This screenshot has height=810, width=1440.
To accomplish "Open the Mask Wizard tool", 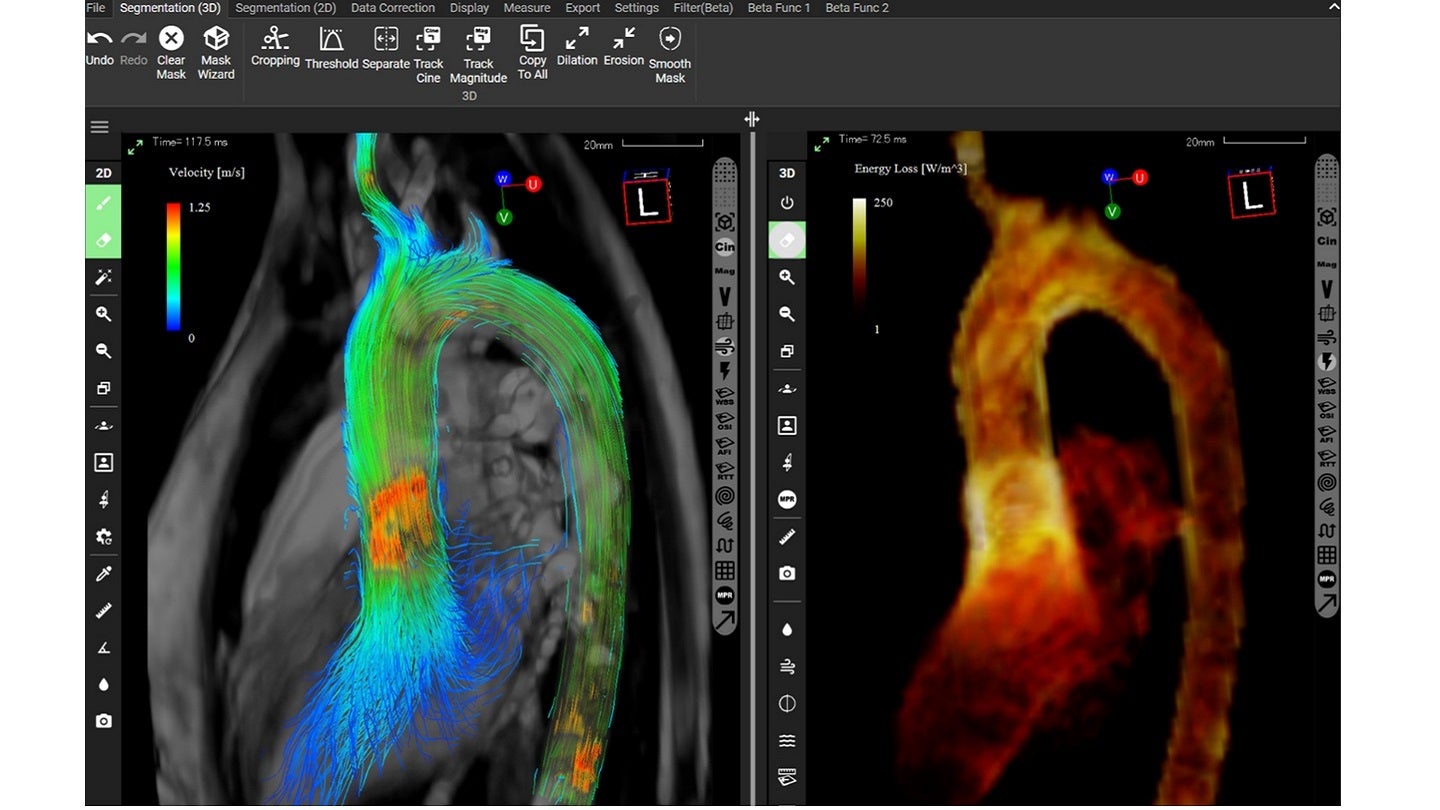I will pyautogui.click(x=216, y=39).
